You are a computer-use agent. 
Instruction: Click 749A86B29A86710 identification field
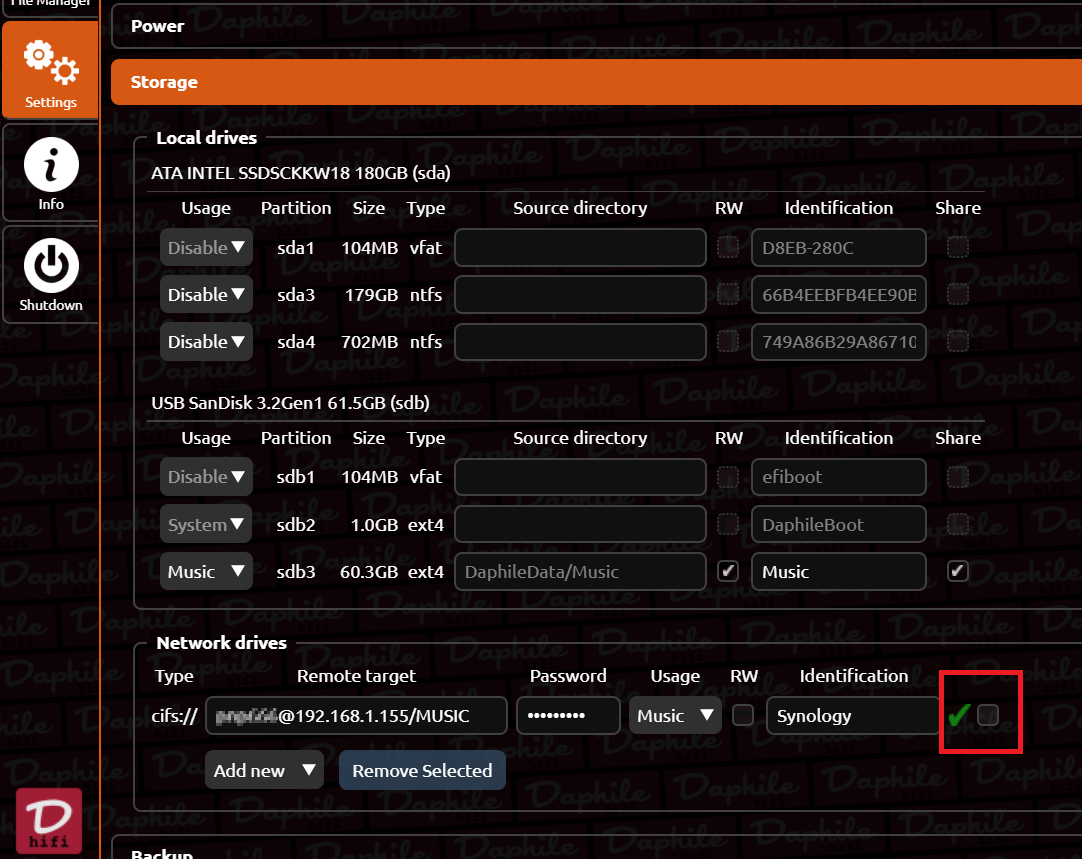pyautogui.click(x=838, y=342)
